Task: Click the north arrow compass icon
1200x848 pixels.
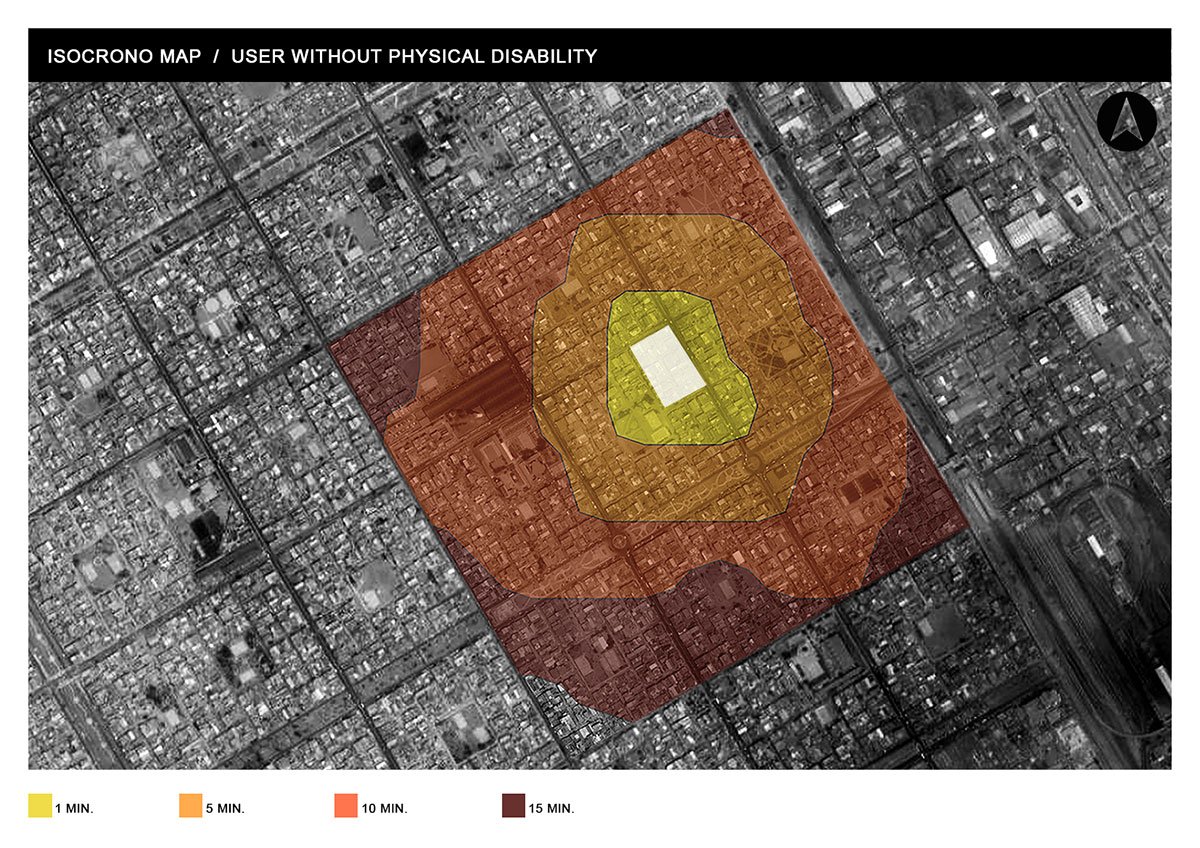Action: [x=1127, y=122]
